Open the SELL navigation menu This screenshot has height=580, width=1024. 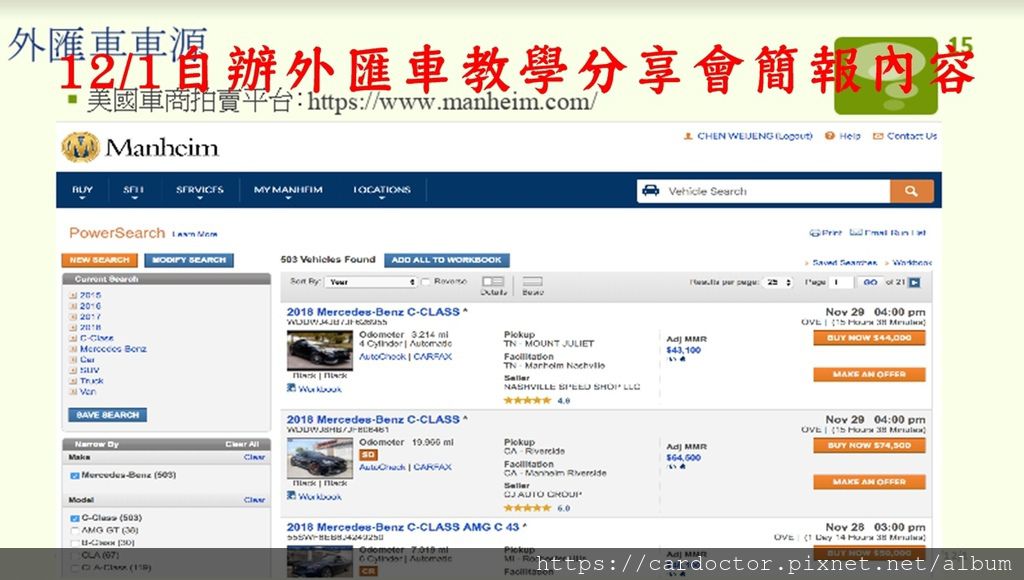tap(133, 190)
